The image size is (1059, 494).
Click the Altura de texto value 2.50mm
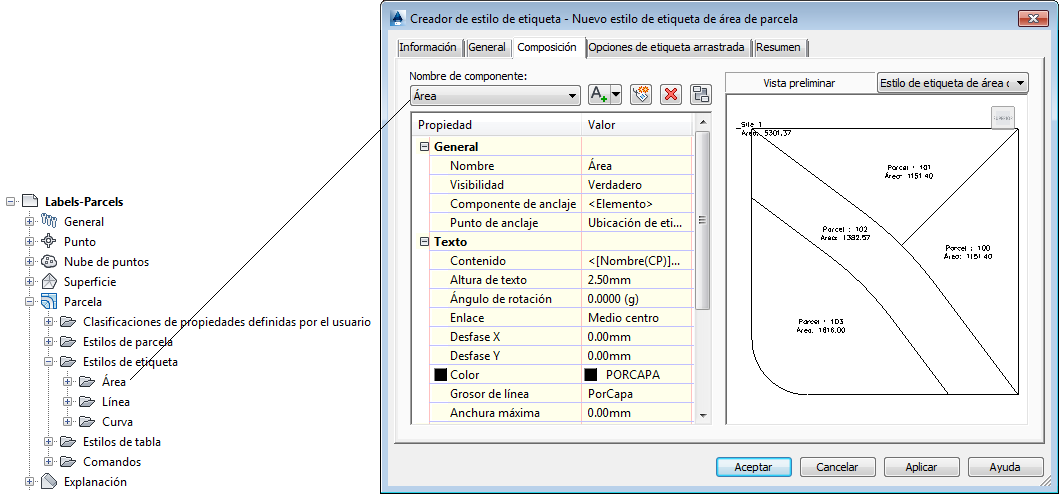[637, 280]
